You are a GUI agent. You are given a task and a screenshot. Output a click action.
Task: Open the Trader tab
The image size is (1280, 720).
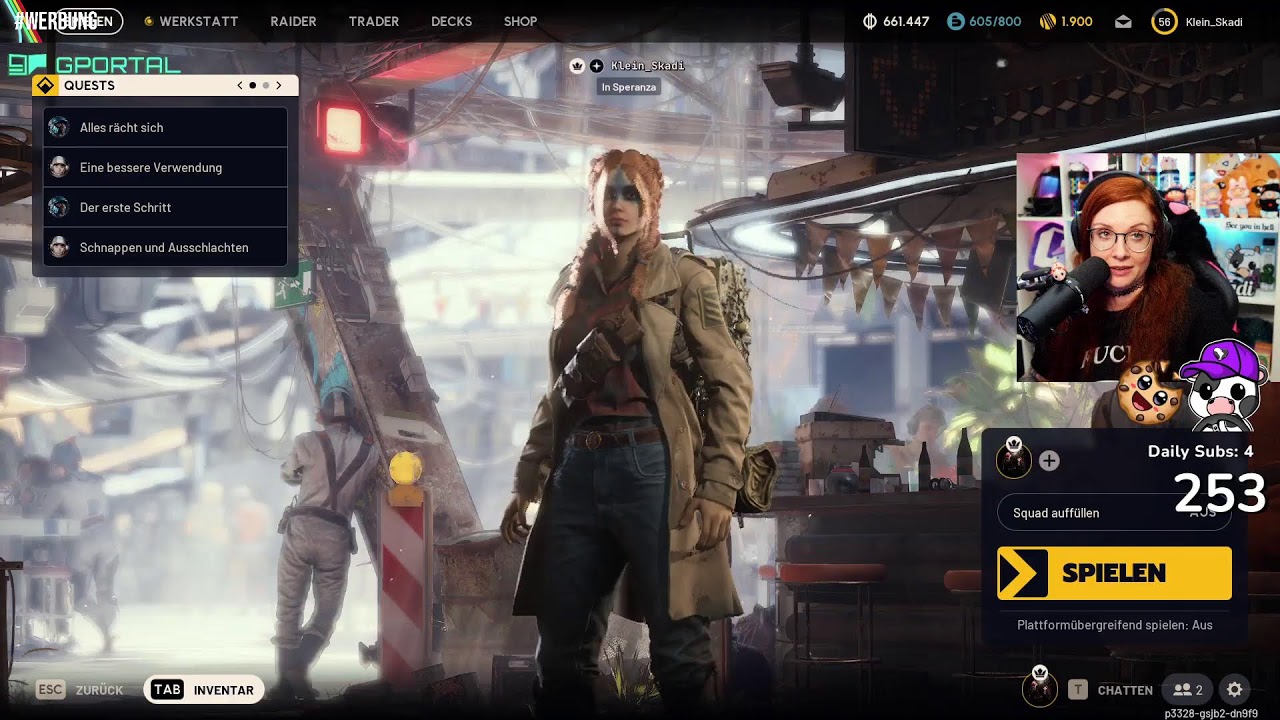(374, 21)
